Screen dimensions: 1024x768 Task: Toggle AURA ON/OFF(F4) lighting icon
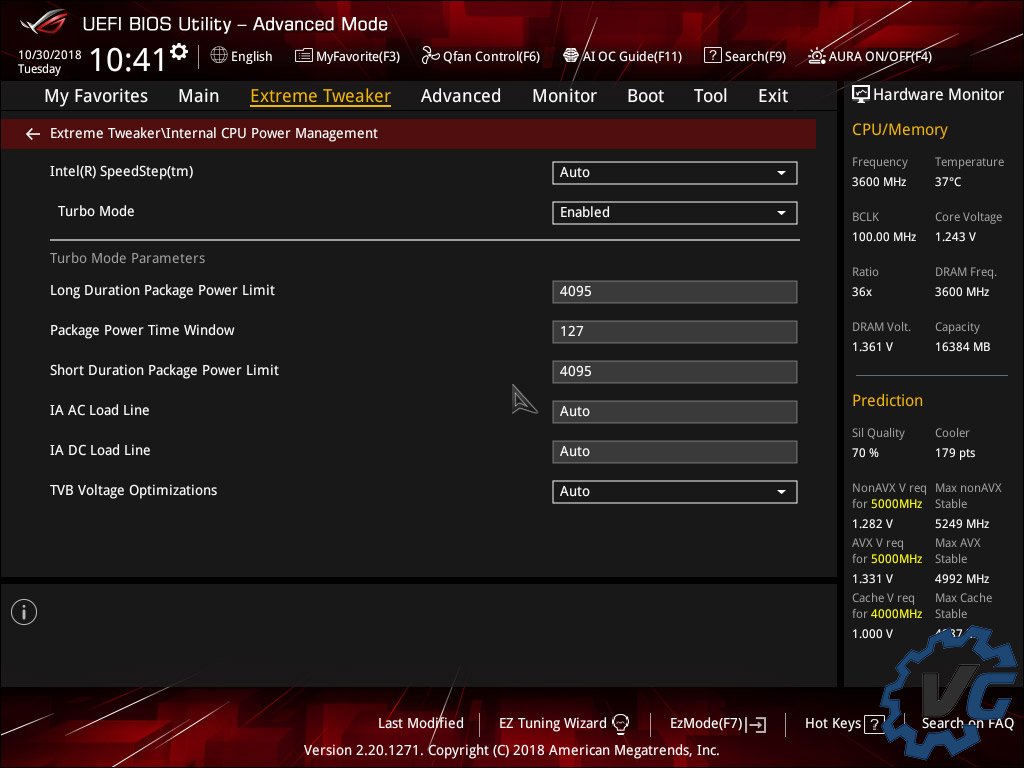(817, 56)
